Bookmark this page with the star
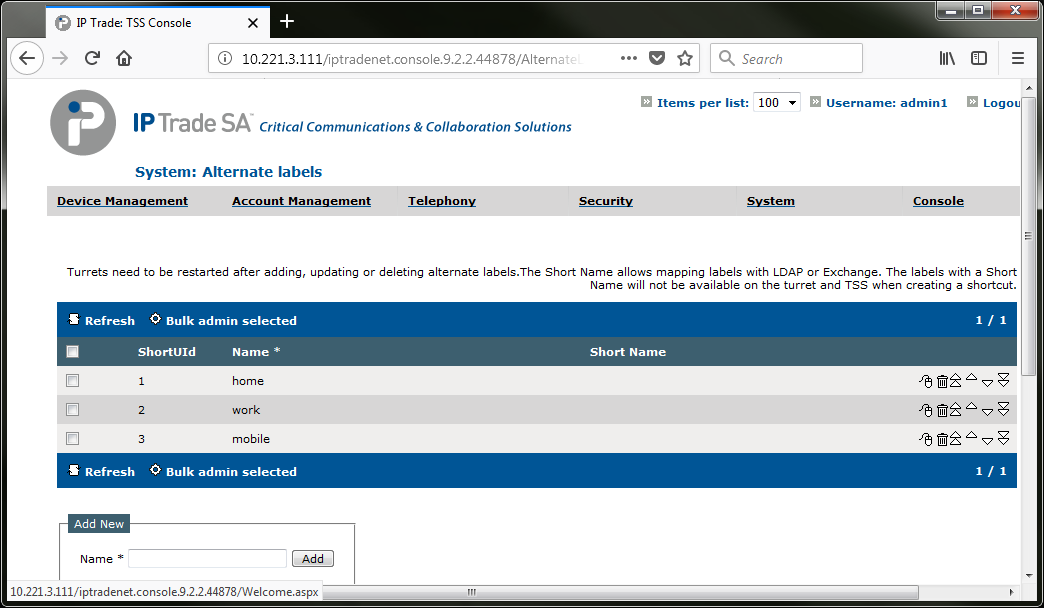 tap(685, 59)
